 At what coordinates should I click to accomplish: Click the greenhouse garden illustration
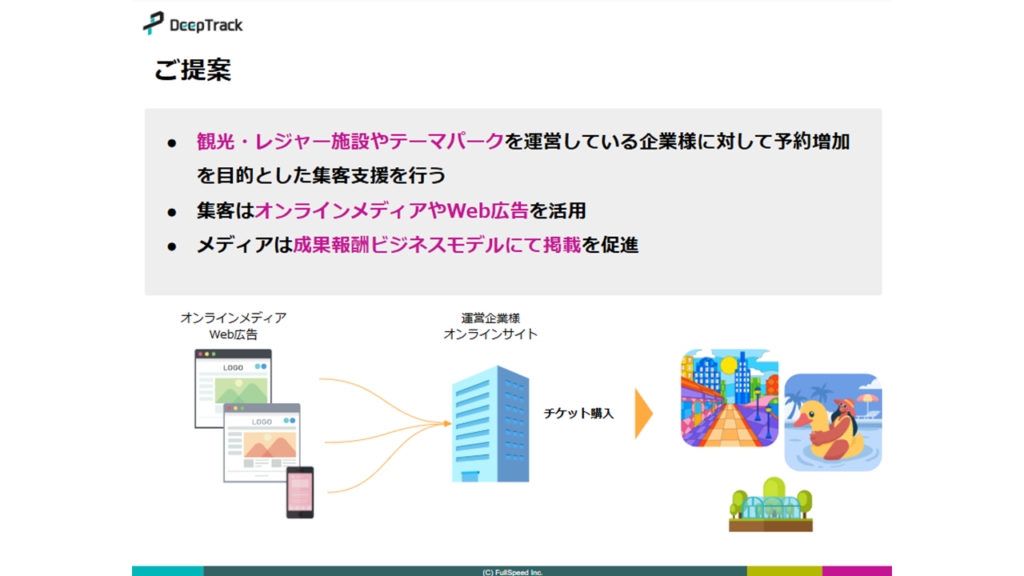[771, 504]
